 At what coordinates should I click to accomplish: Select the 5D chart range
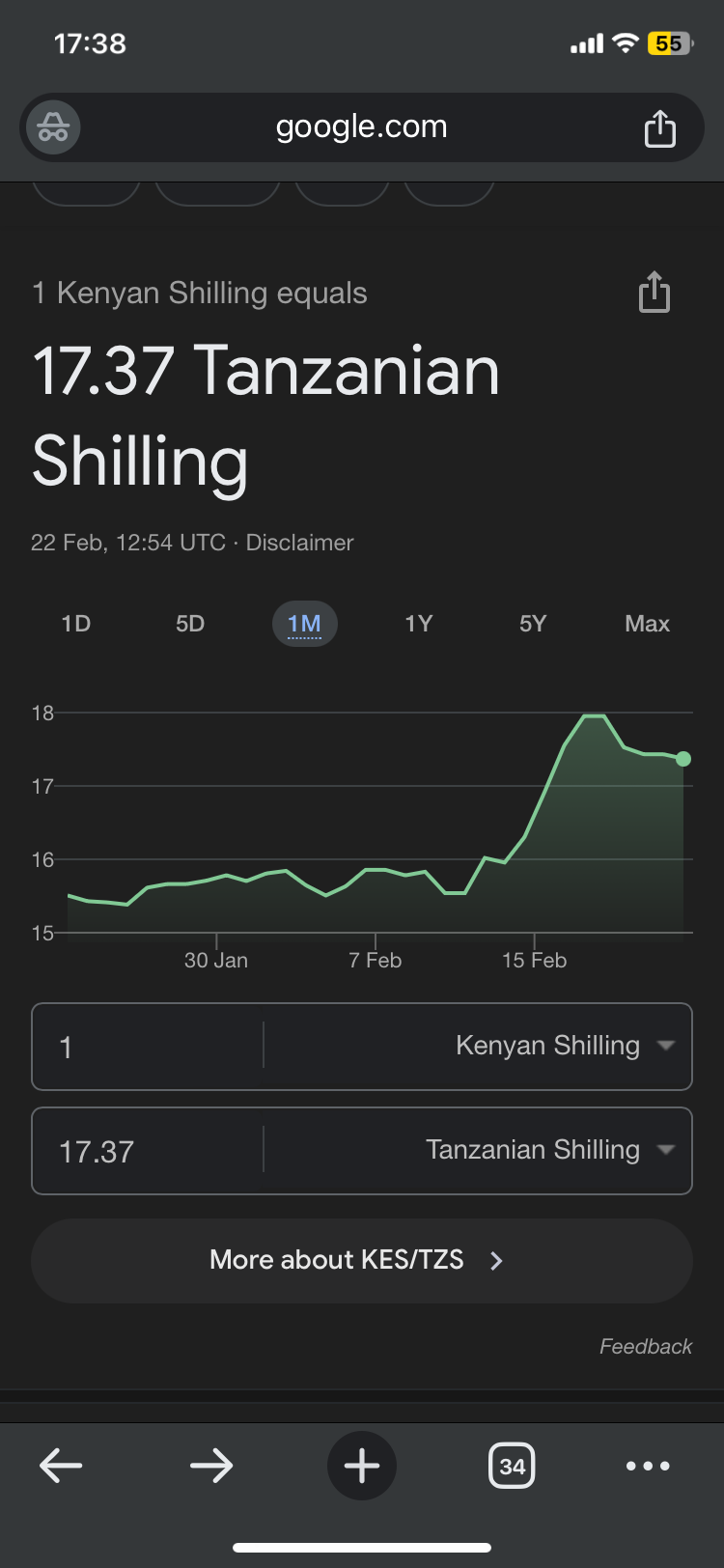pos(190,624)
